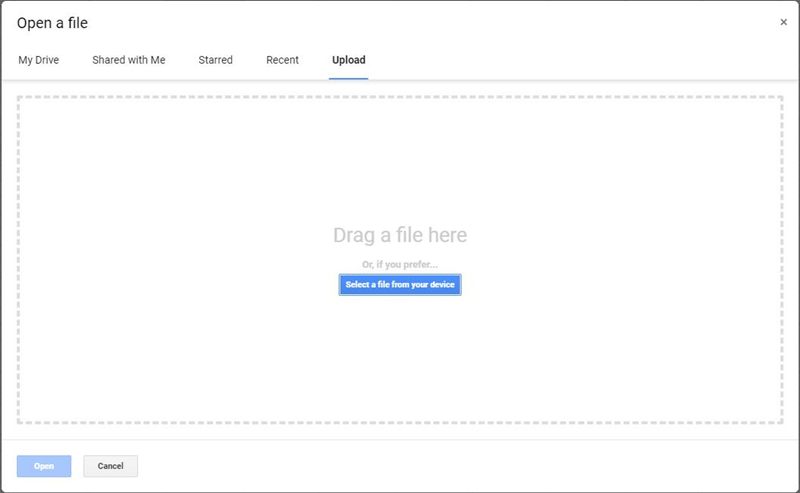Click the 'Or, if you prefer...' text
Screen dimensions: 800x493
(x=400, y=264)
